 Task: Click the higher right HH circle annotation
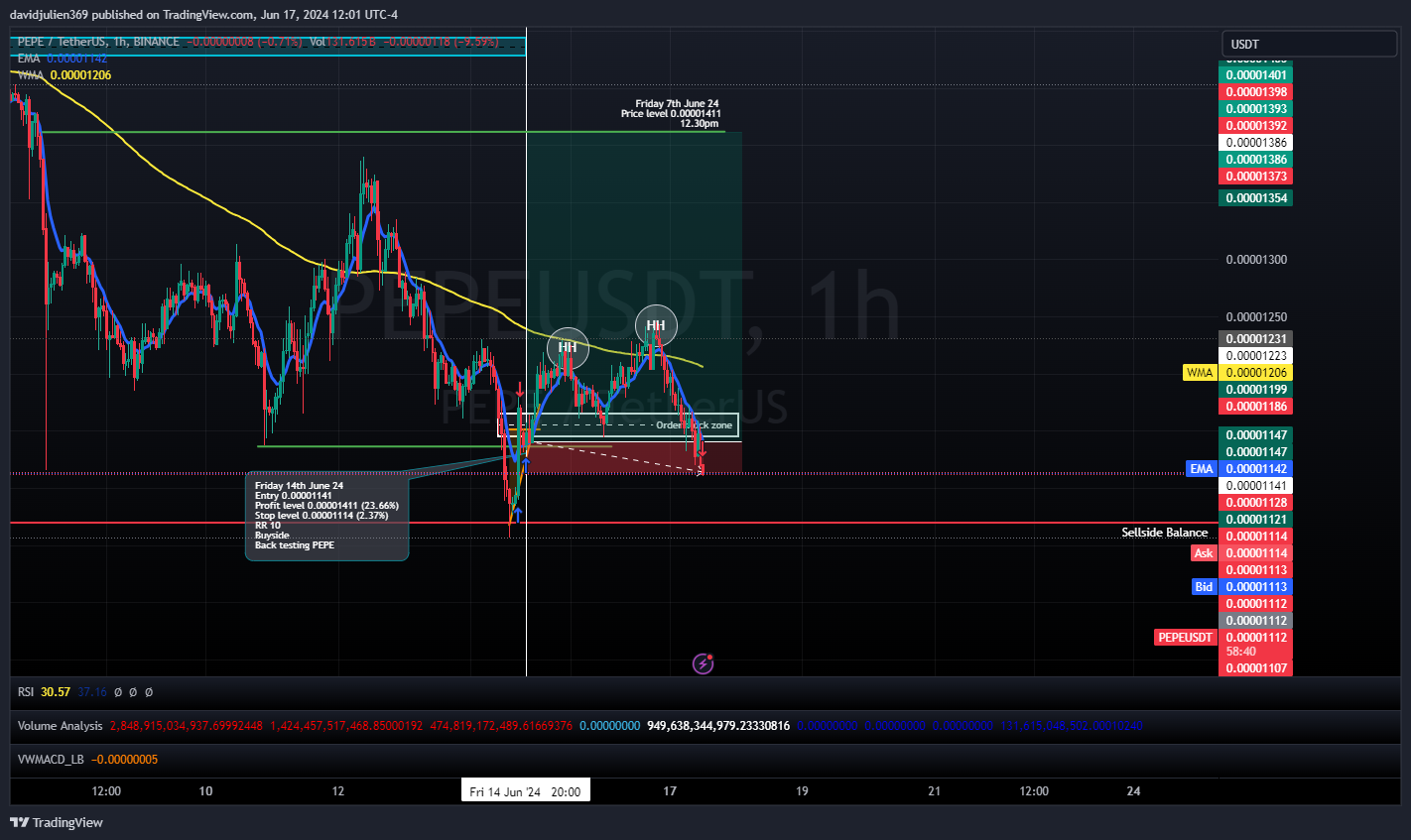[656, 325]
